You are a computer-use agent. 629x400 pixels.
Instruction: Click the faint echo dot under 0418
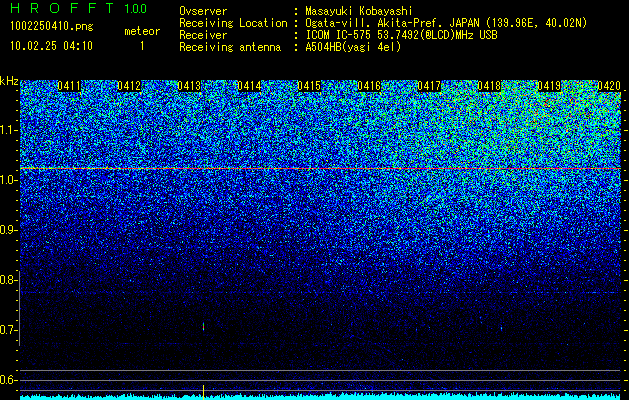[501, 328]
